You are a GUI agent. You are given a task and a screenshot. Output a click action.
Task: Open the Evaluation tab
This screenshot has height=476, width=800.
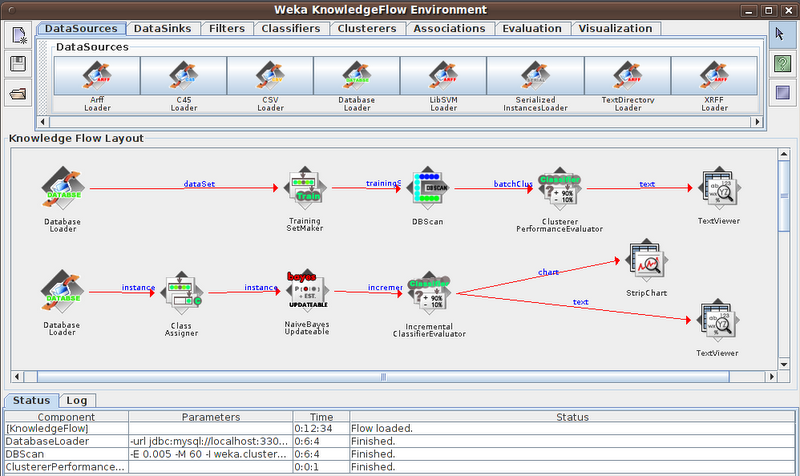point(532,29)
